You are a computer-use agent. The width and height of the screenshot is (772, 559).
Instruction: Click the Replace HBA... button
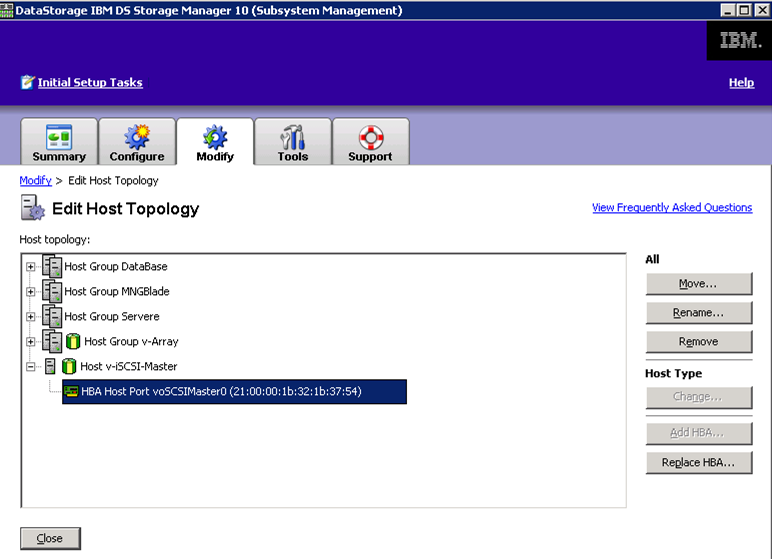[698, 462]
